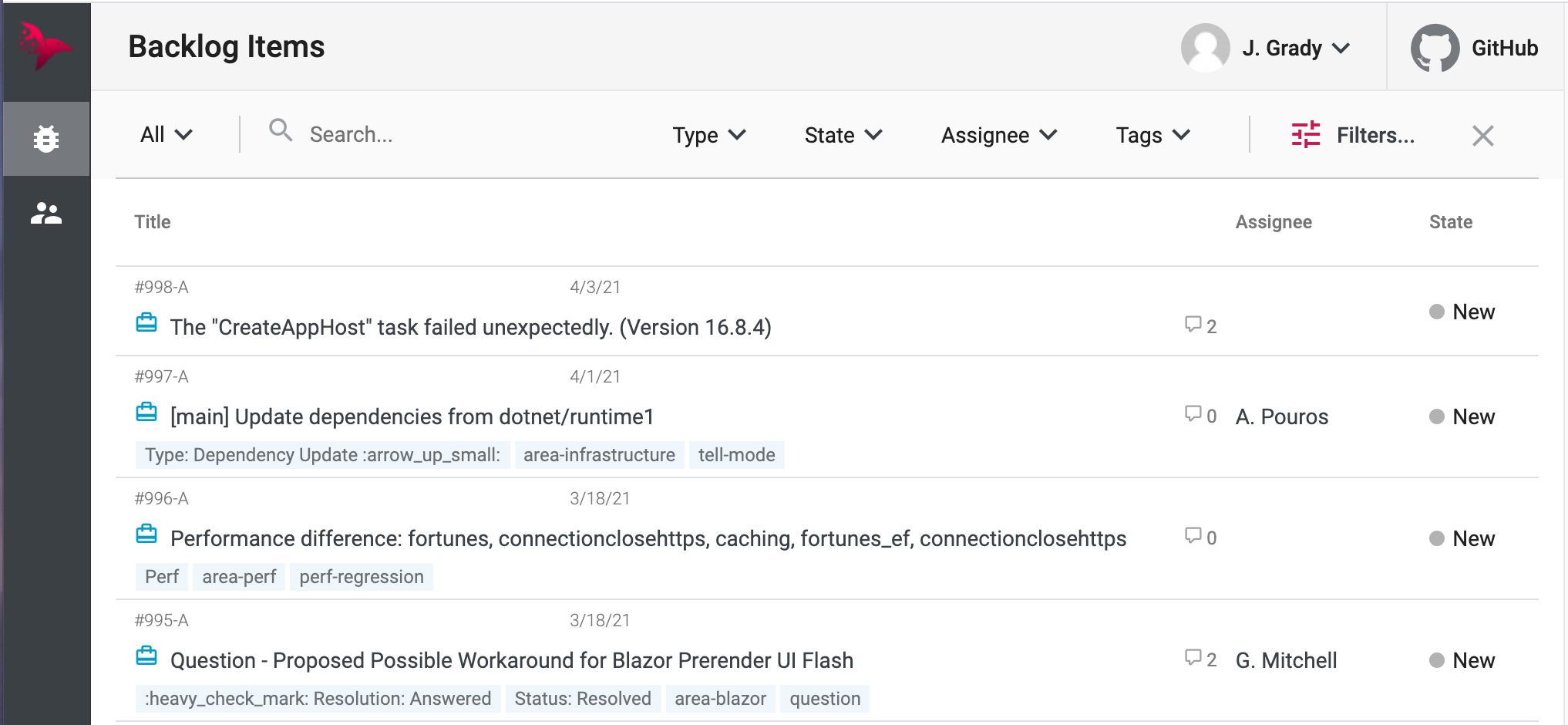
Task: Click the Filters sliders icon
Action: tap(1306, 135)
